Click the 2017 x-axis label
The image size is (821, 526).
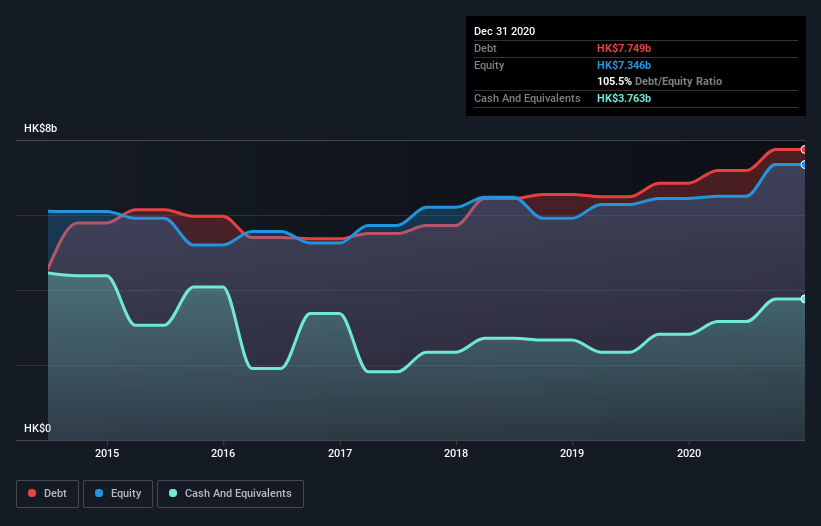click(x=340, y=453)
